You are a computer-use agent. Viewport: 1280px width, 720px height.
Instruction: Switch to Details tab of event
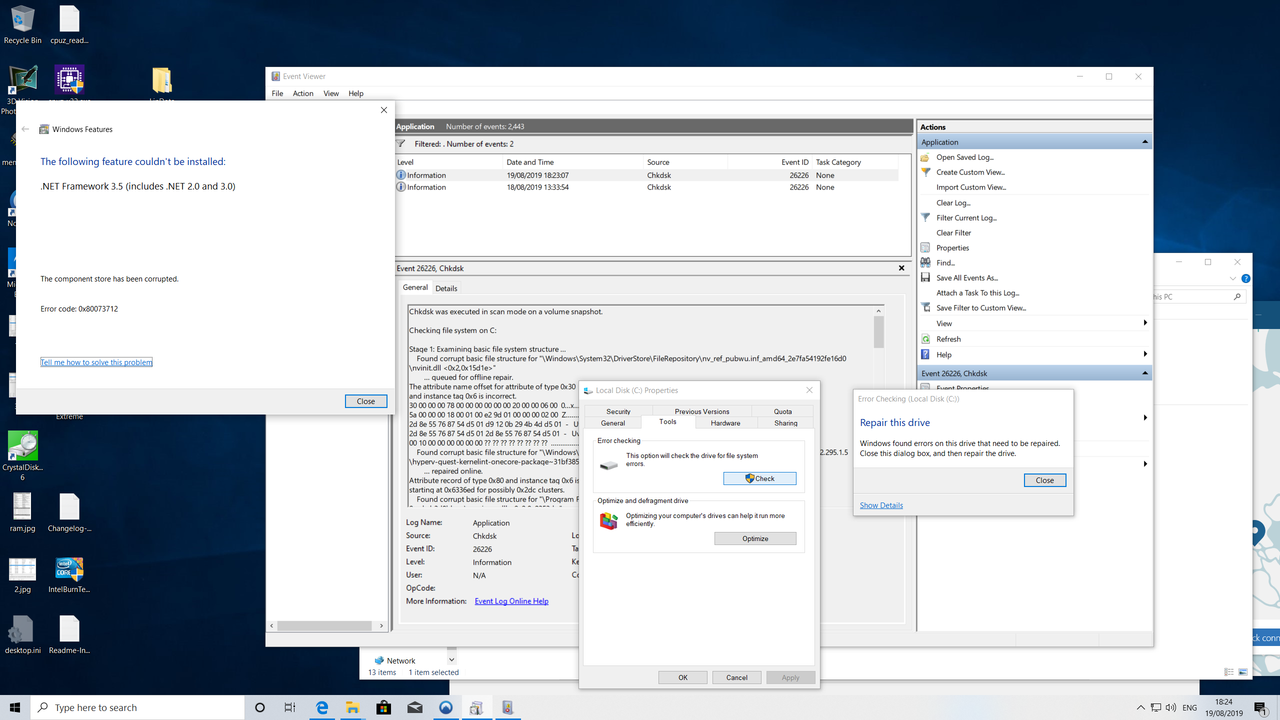click(x=446, y=288)
